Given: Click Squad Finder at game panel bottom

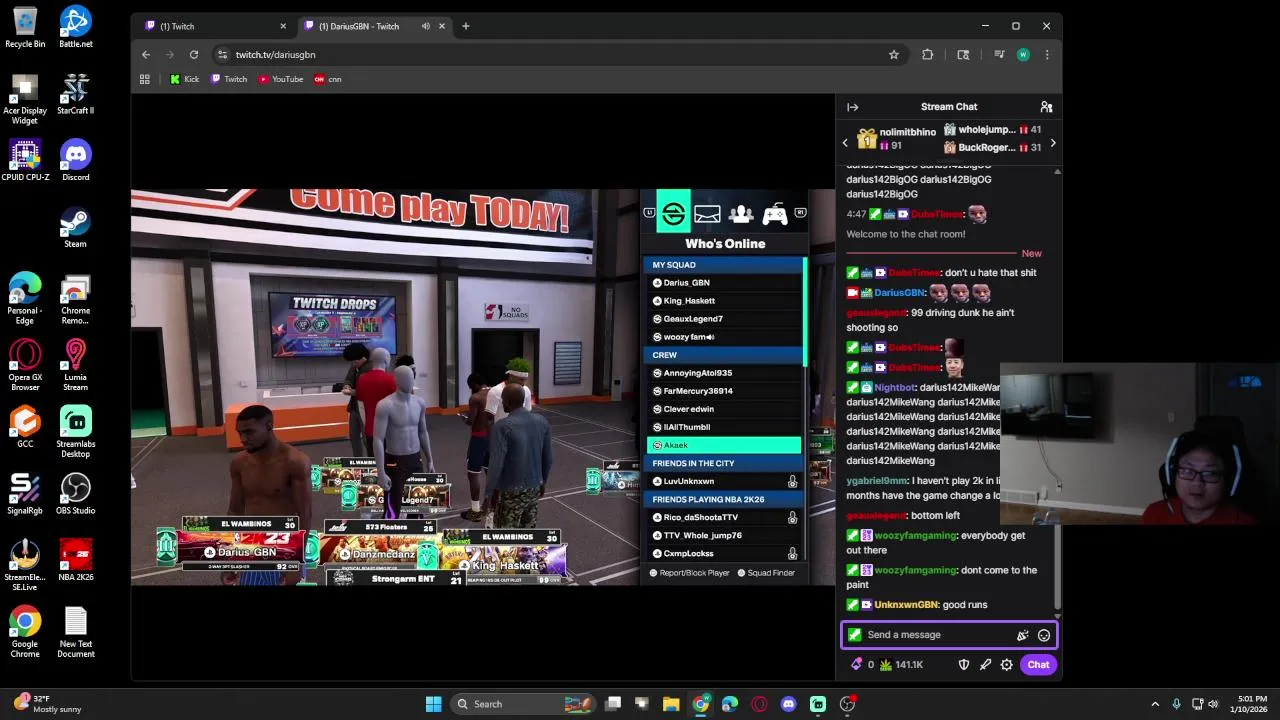Looking at the screenshot, I should [766, 573].
